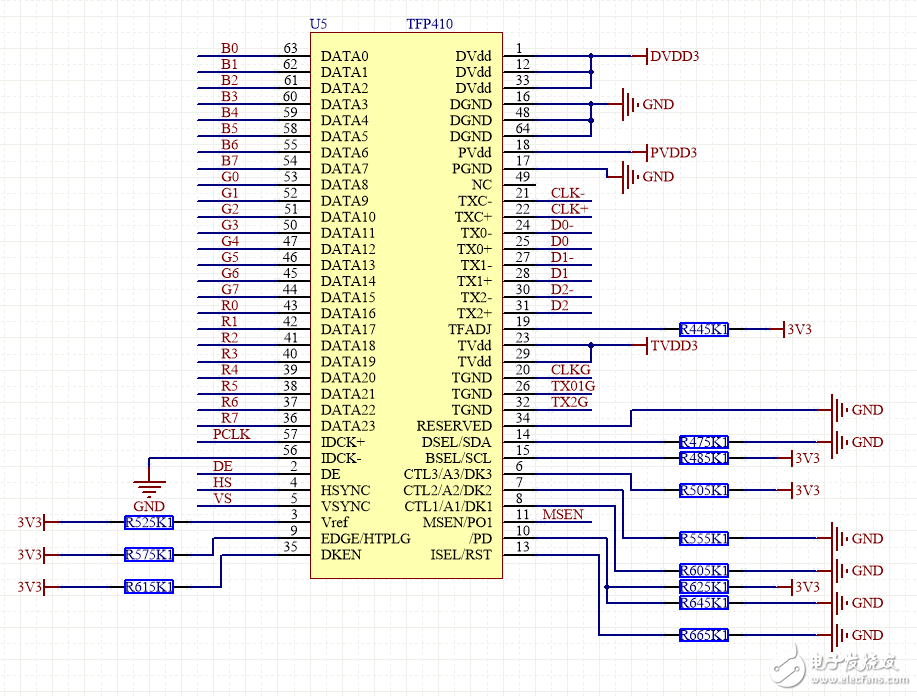Image resolution: width=917 pixels, height=696 pixels.
Task: Select the G4 net label
Action: point(229,241)
